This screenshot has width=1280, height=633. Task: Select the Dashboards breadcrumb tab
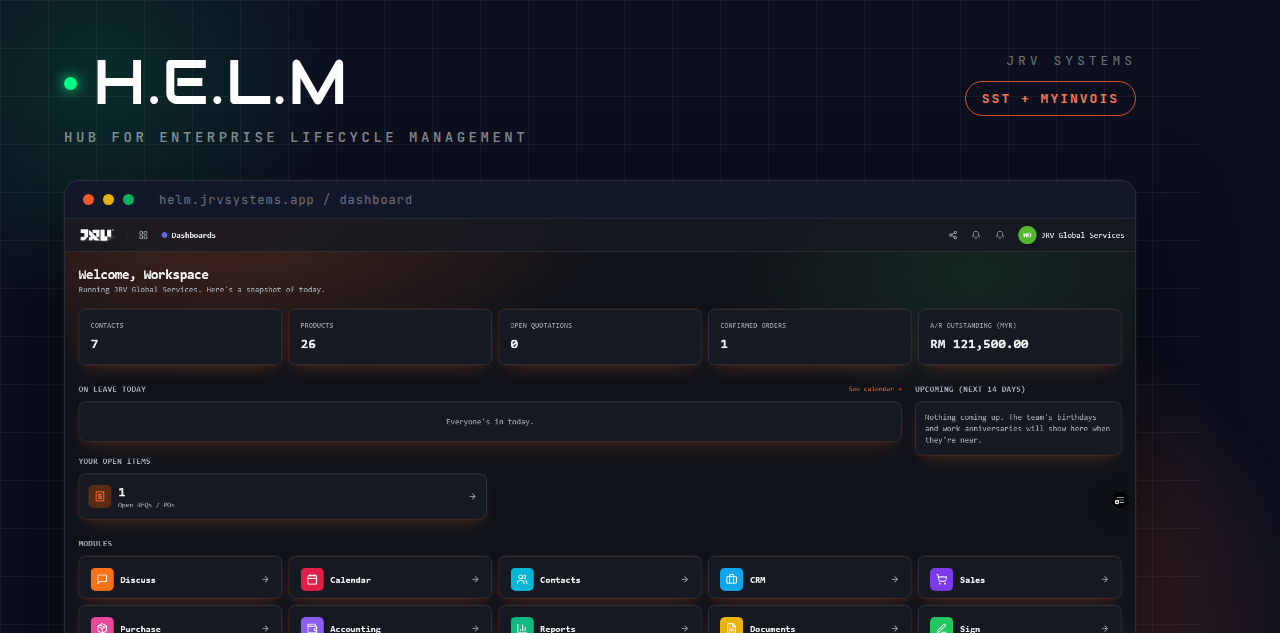[189, 235]
